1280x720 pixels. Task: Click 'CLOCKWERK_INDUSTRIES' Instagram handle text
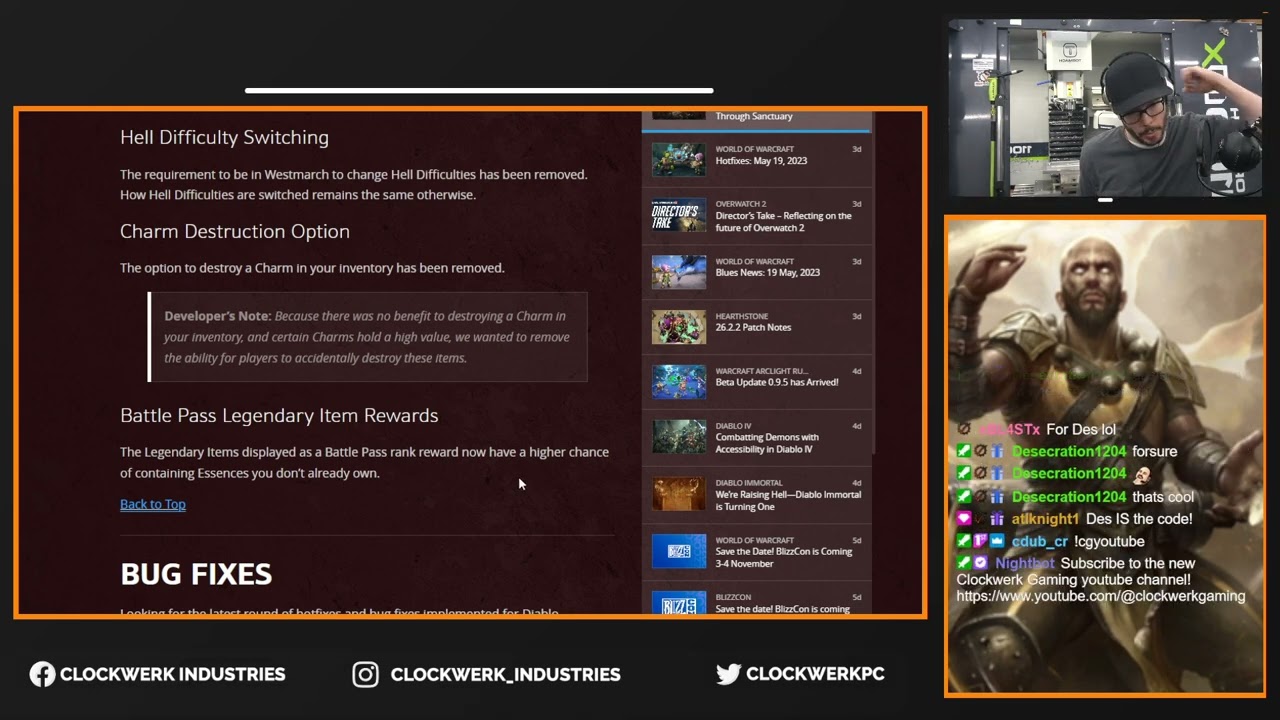(x=505, y=675)
